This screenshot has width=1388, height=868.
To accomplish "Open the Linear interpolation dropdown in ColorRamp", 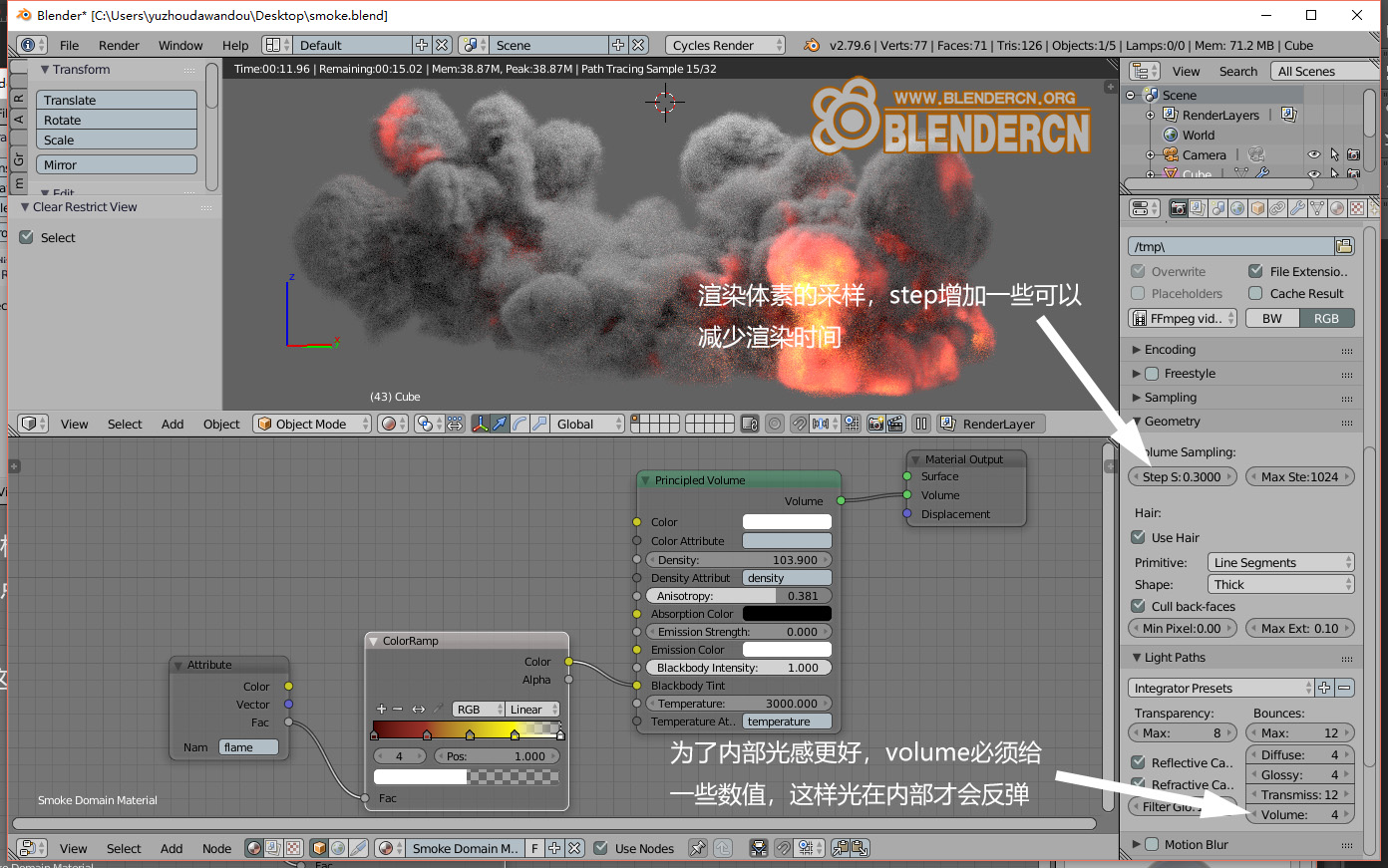I will tap(532, 710).
